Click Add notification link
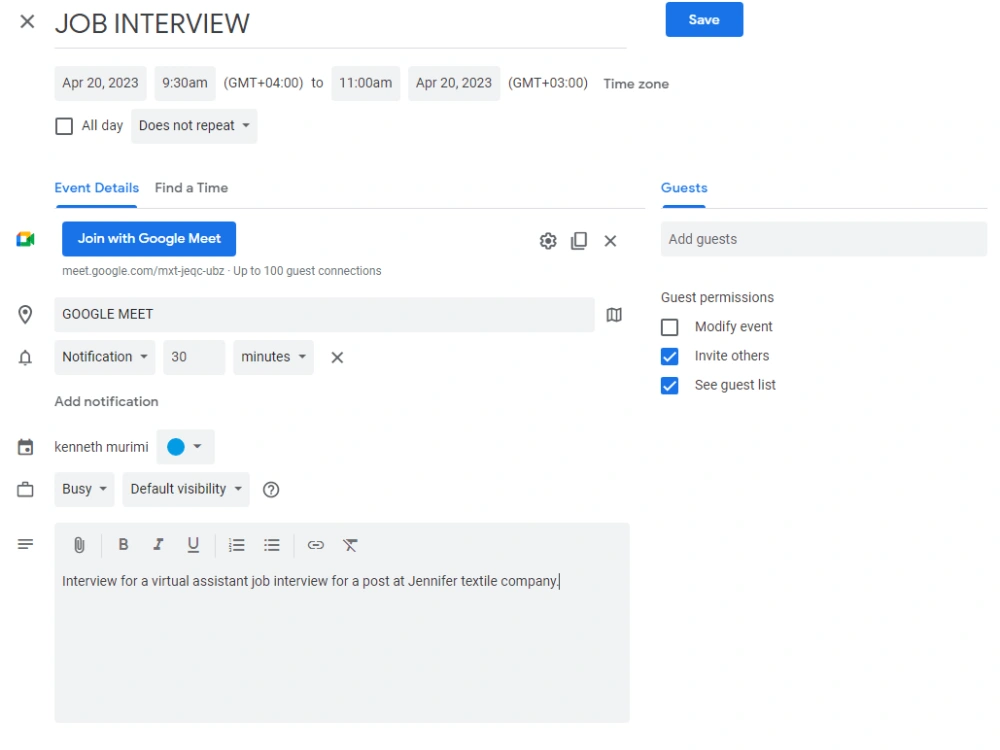1000x750 pixels. click(x=107, y=402)
